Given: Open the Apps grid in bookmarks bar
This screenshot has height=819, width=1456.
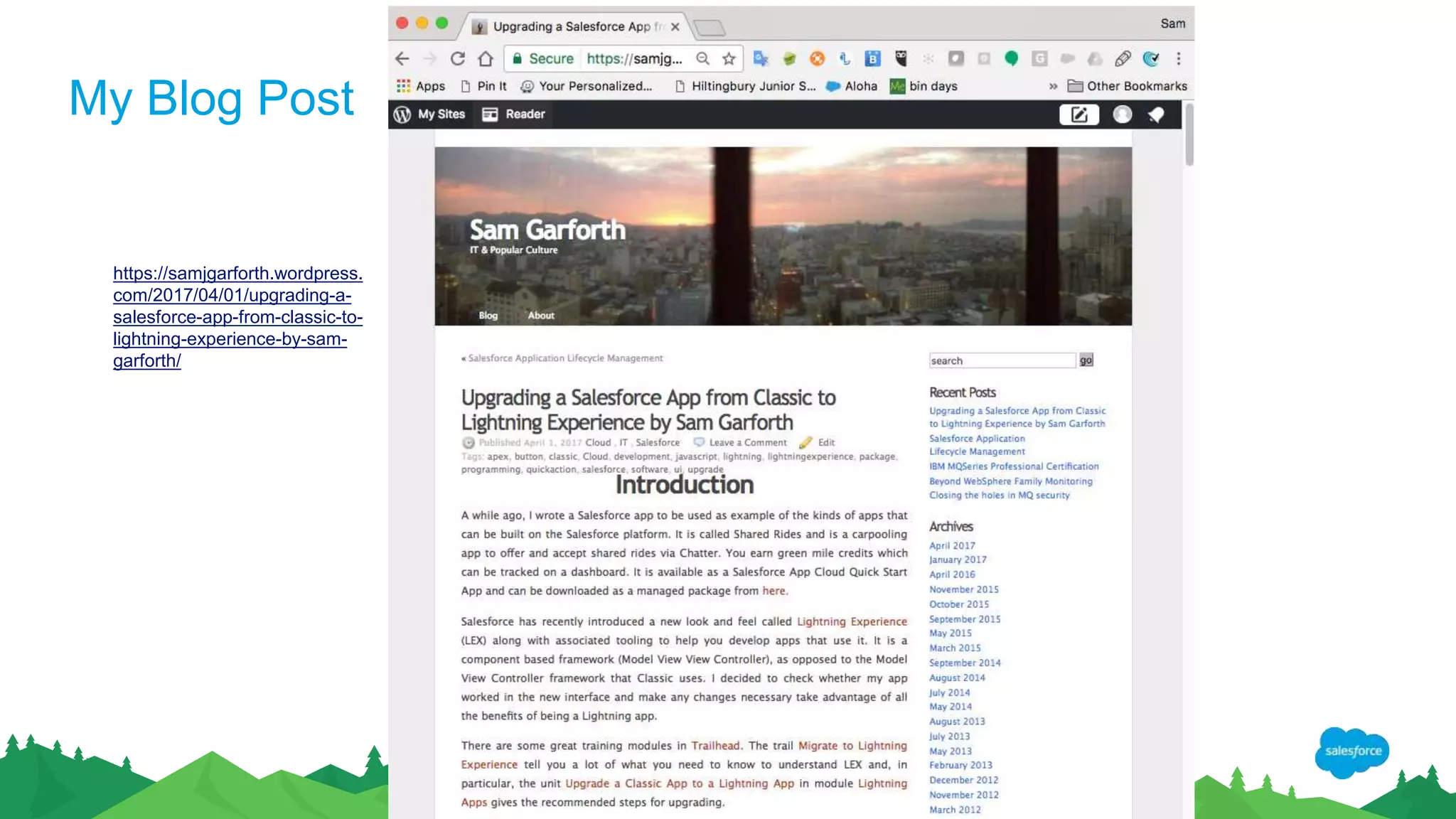Looking at the screenshot, I should (x=421, y=86).
